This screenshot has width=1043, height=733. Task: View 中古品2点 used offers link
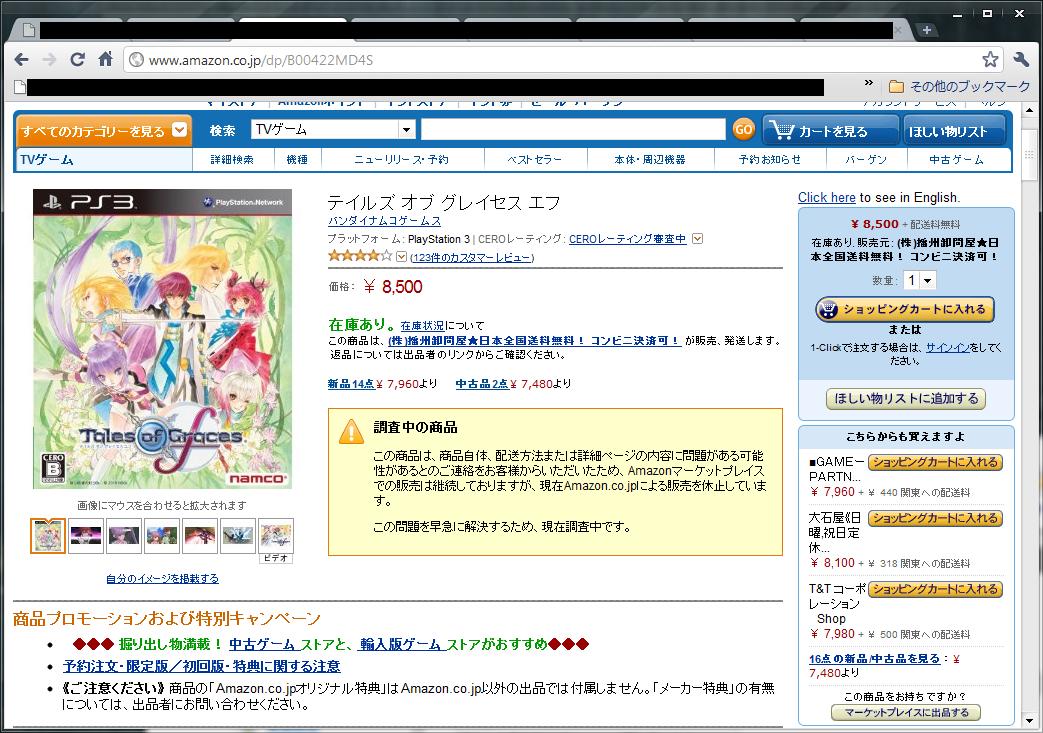pyautogui.click(x=482, y=384)
